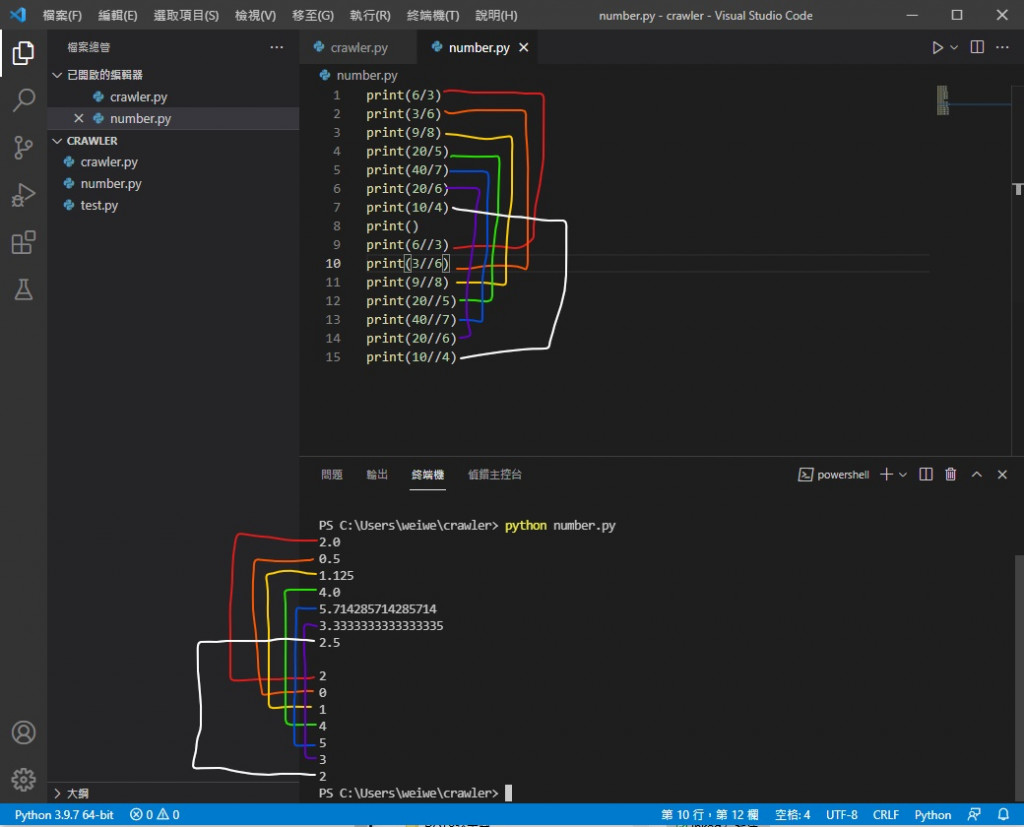This screenshot has height=827, width=1024.
Task: Click the editor minimap preview
Action: [942, 100]
